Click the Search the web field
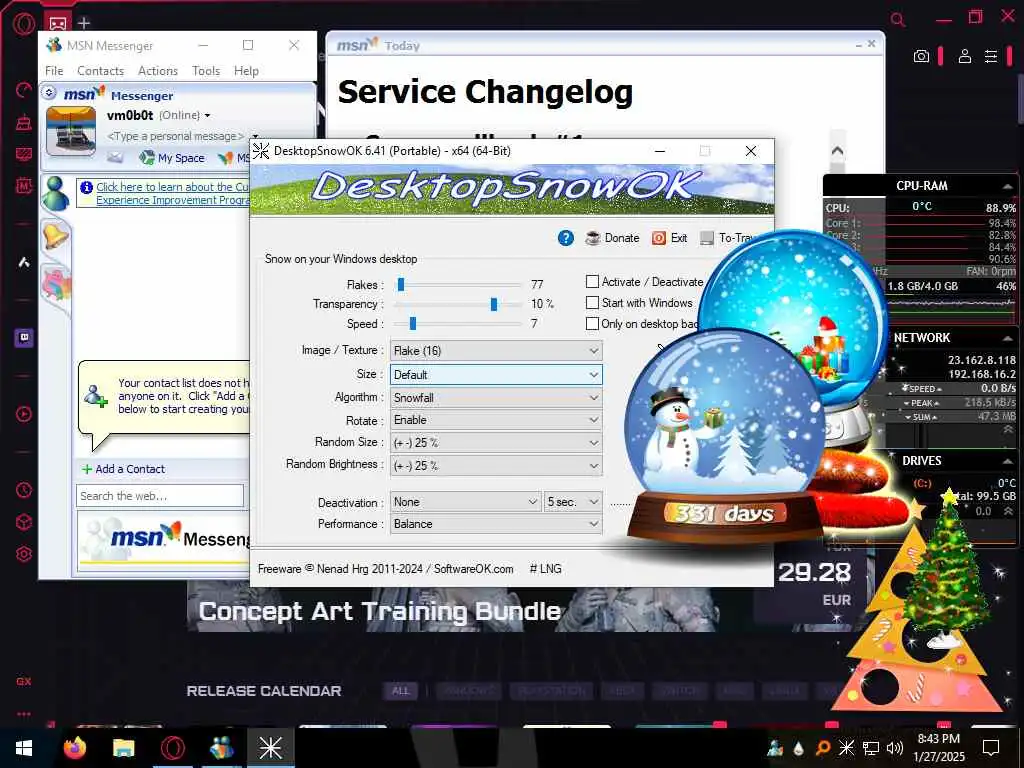 click(x=160, y=496)
